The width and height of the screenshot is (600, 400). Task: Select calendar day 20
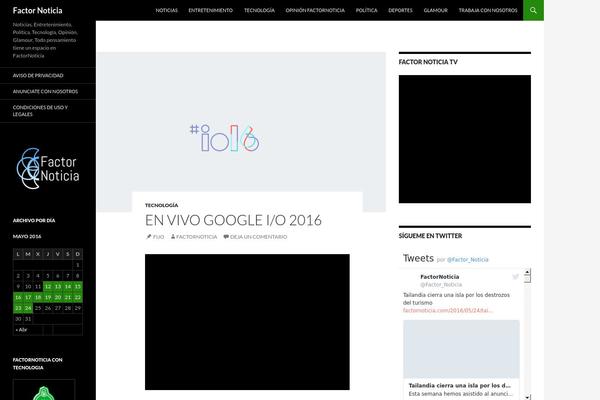pyautogui.click(x=58, y=297)
